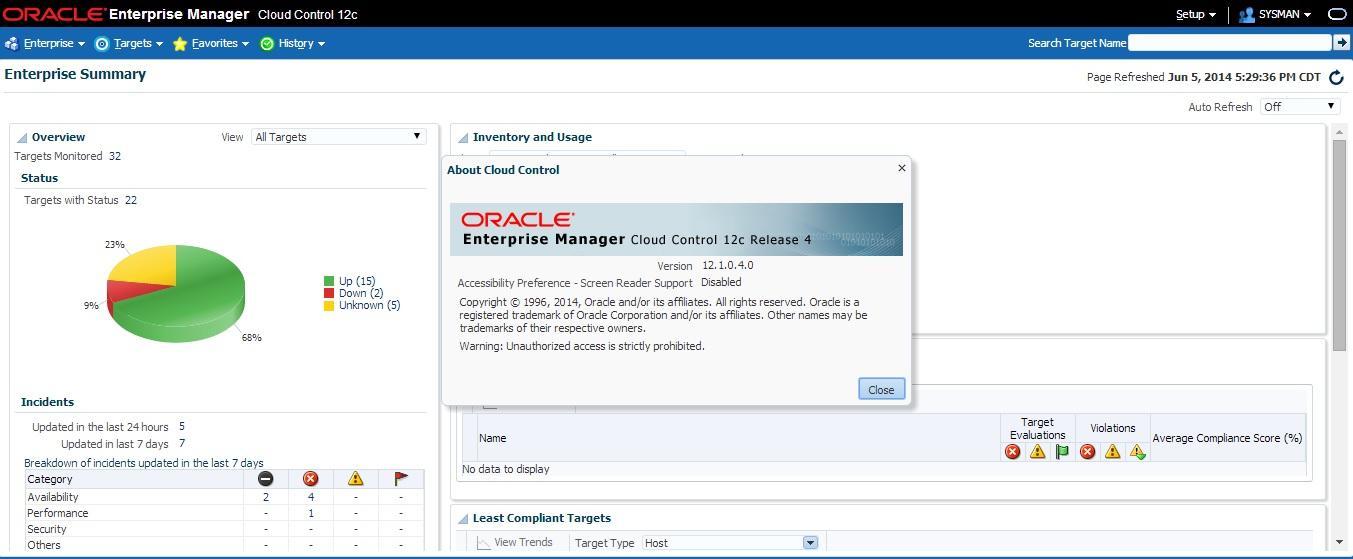Image resolution: width=1353 pixels, height=559 pixels.
Task: Click inside the Search Target Name field
Action: click(1230, 42)
